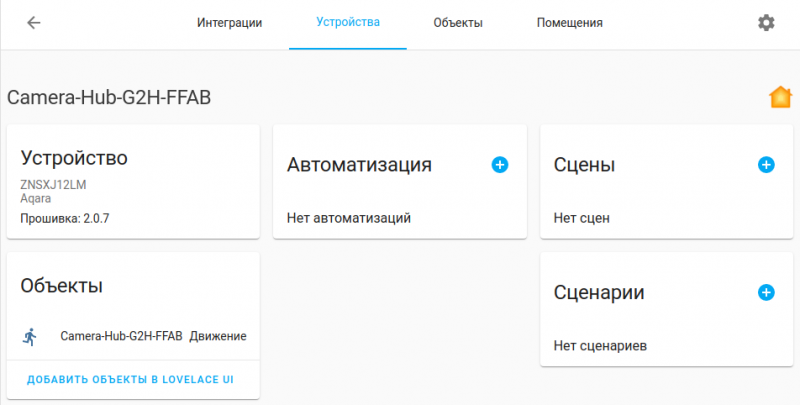Go back using the left arrow
Image resolution: width=800 pixels, height=405 pixels.
tap(34, 23)
